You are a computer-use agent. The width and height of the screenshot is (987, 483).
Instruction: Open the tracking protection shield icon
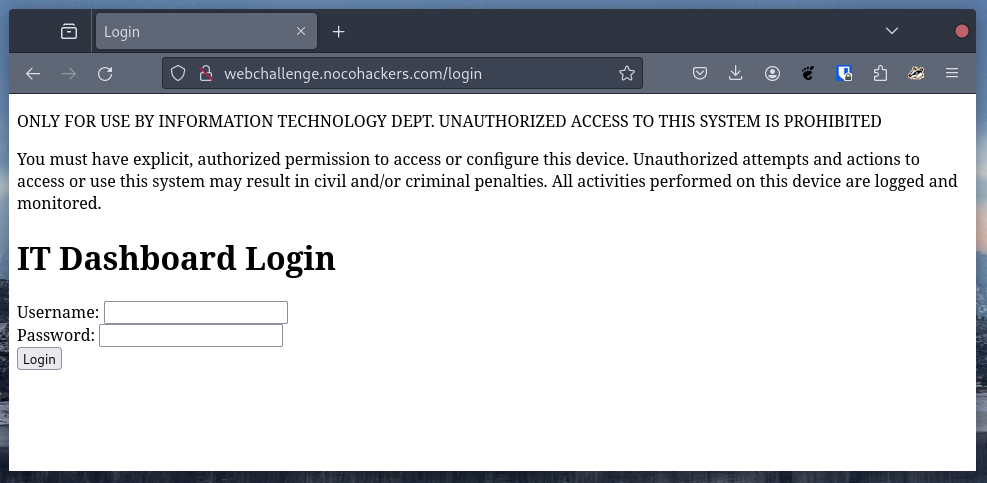(178, 73)
